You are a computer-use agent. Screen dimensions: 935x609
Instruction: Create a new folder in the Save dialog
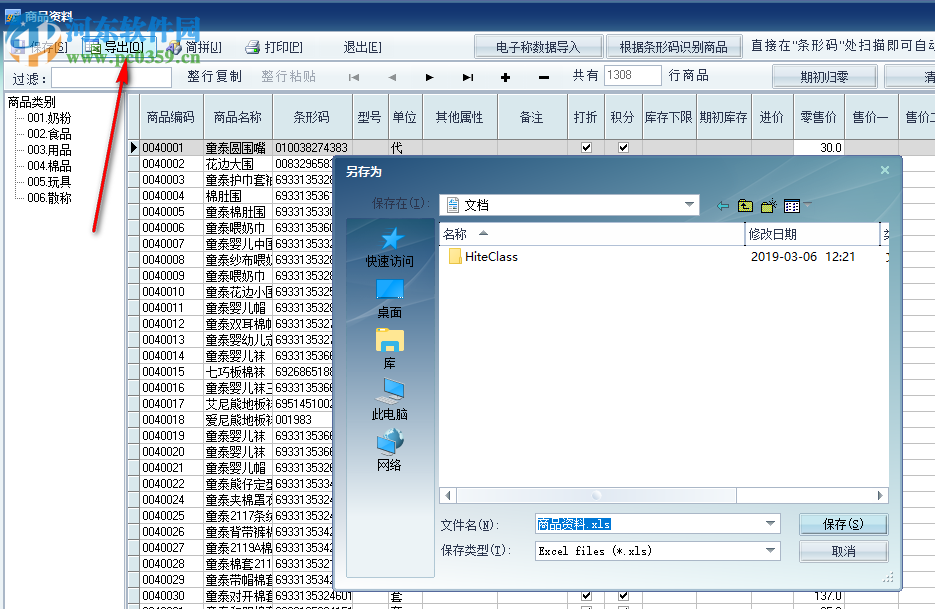[767, 205]
